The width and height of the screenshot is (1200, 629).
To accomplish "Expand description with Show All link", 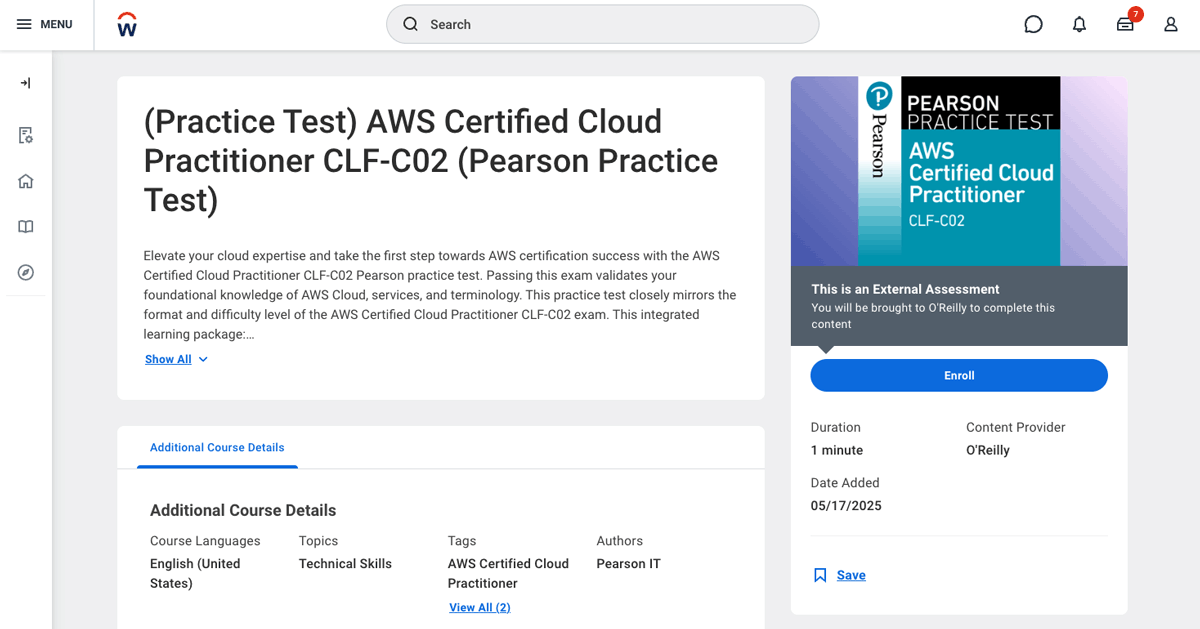I will (168, 359).
